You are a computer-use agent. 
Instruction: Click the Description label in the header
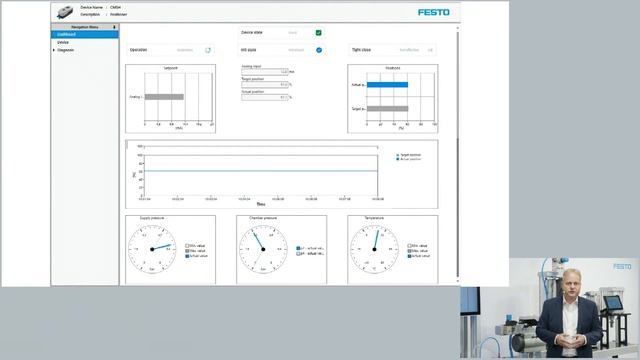90,14
